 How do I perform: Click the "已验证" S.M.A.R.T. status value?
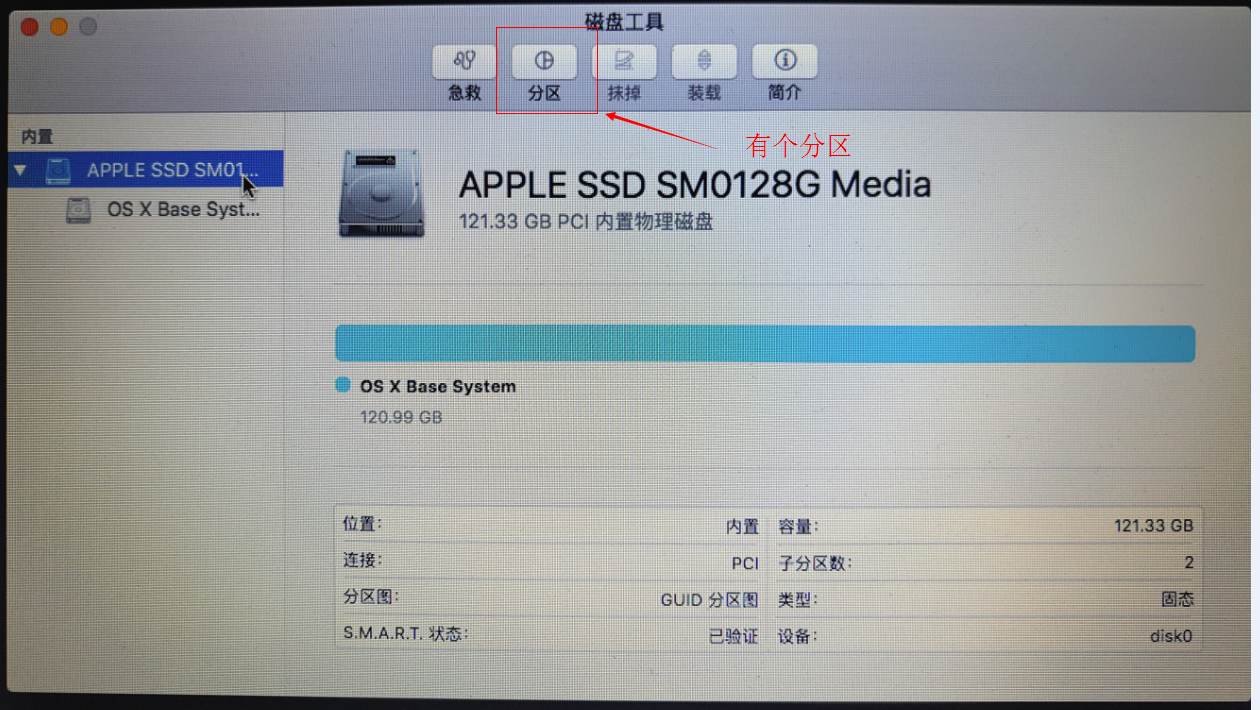pyautogui.click(x=734, y=636)
